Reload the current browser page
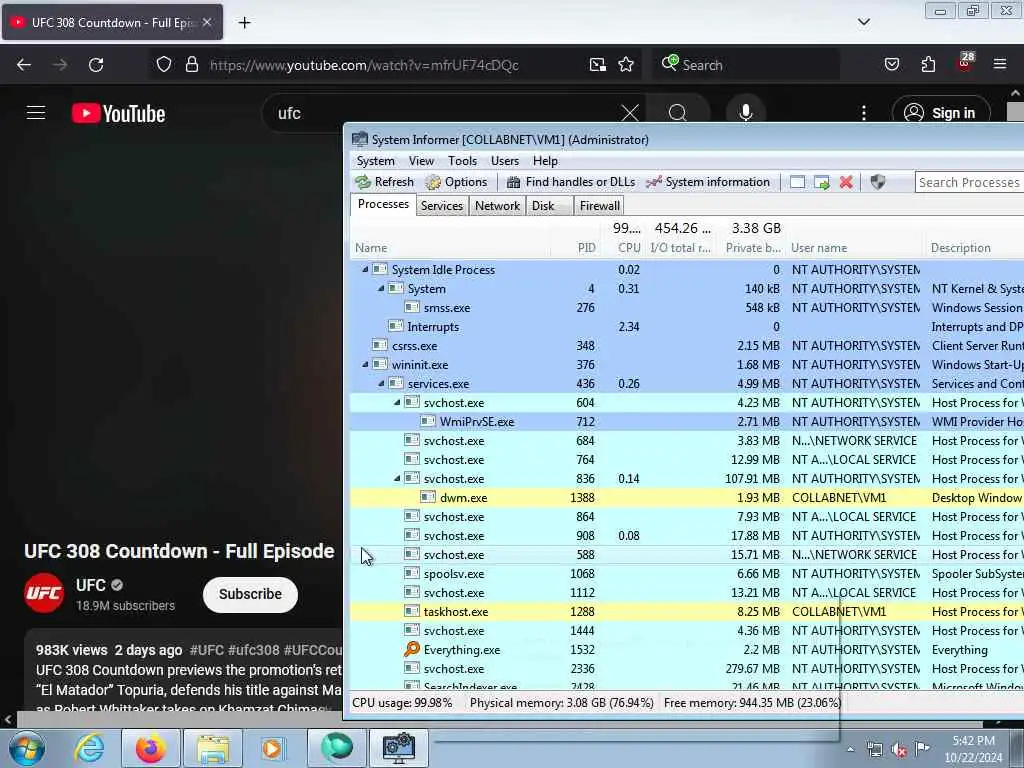 (x=96, y=65)
